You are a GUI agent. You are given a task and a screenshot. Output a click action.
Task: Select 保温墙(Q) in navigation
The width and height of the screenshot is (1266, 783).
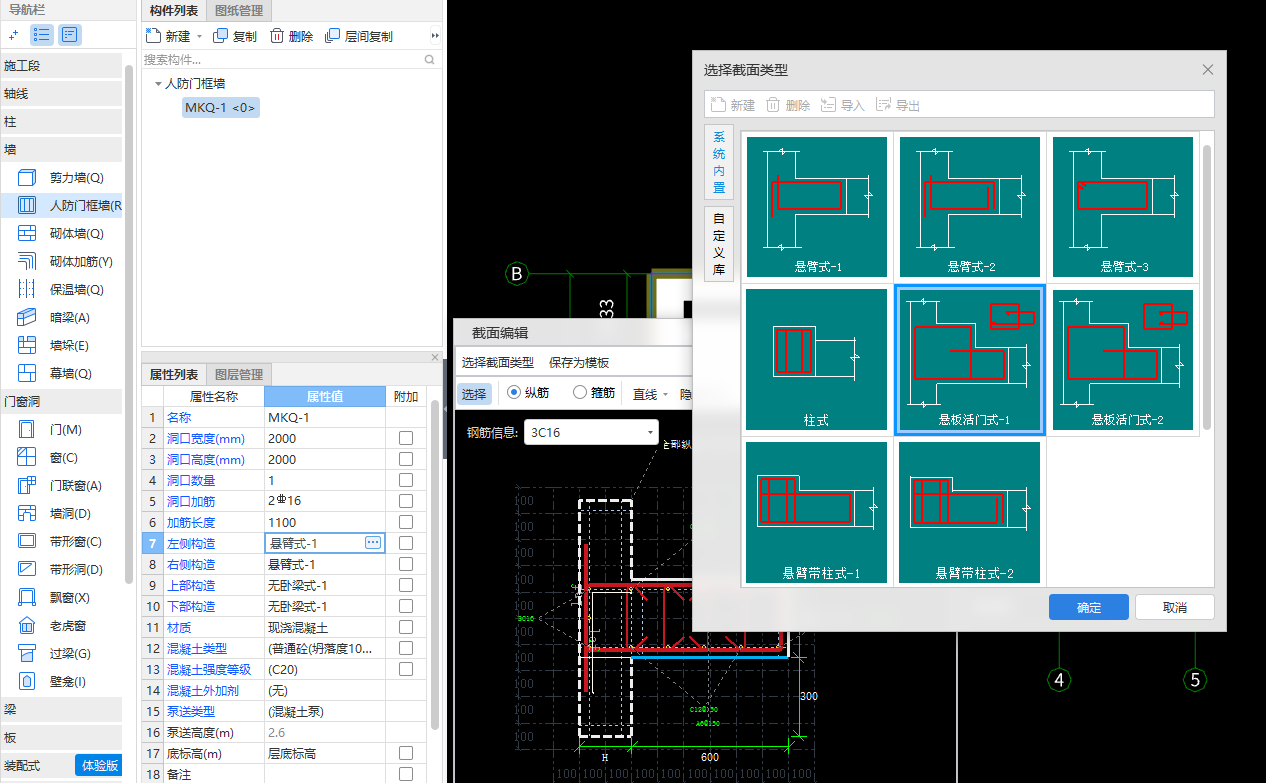(75, 290)
